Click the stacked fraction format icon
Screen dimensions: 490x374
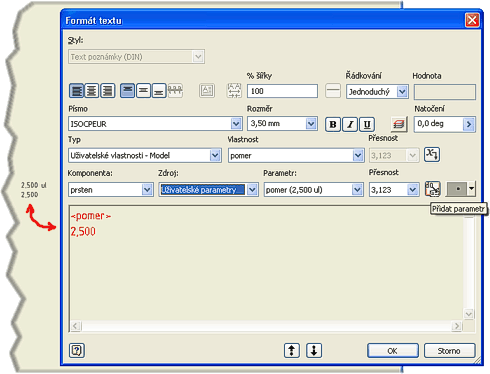pos(175,91)
